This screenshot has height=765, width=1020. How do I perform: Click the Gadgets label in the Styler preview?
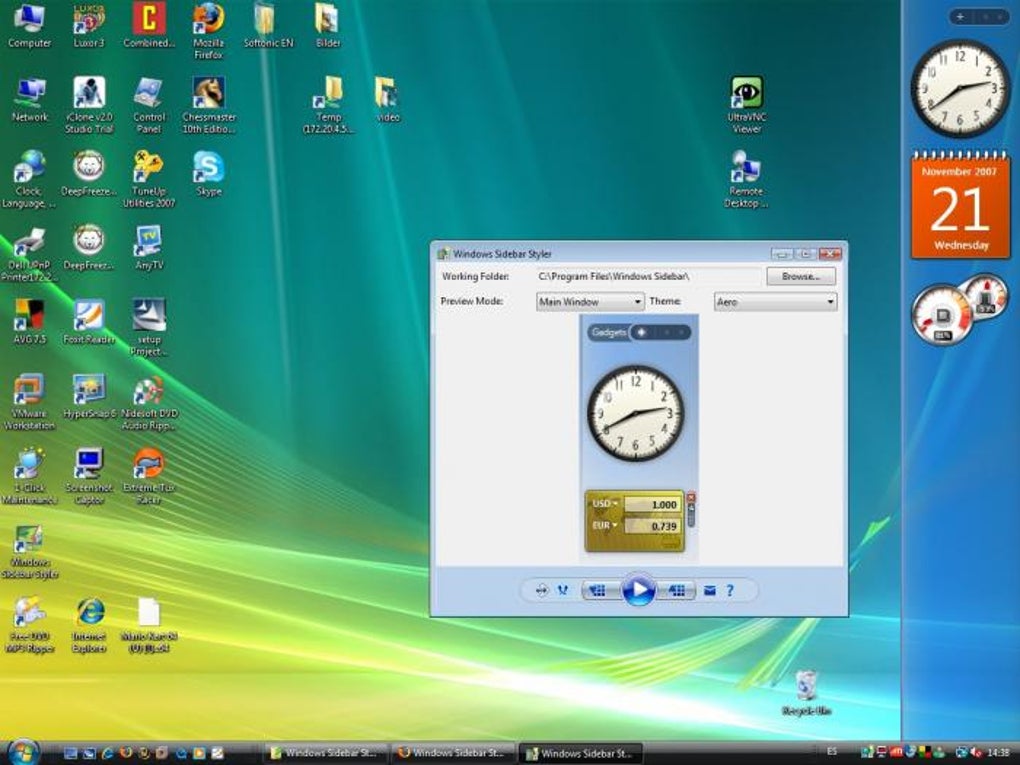coord(609,332)
